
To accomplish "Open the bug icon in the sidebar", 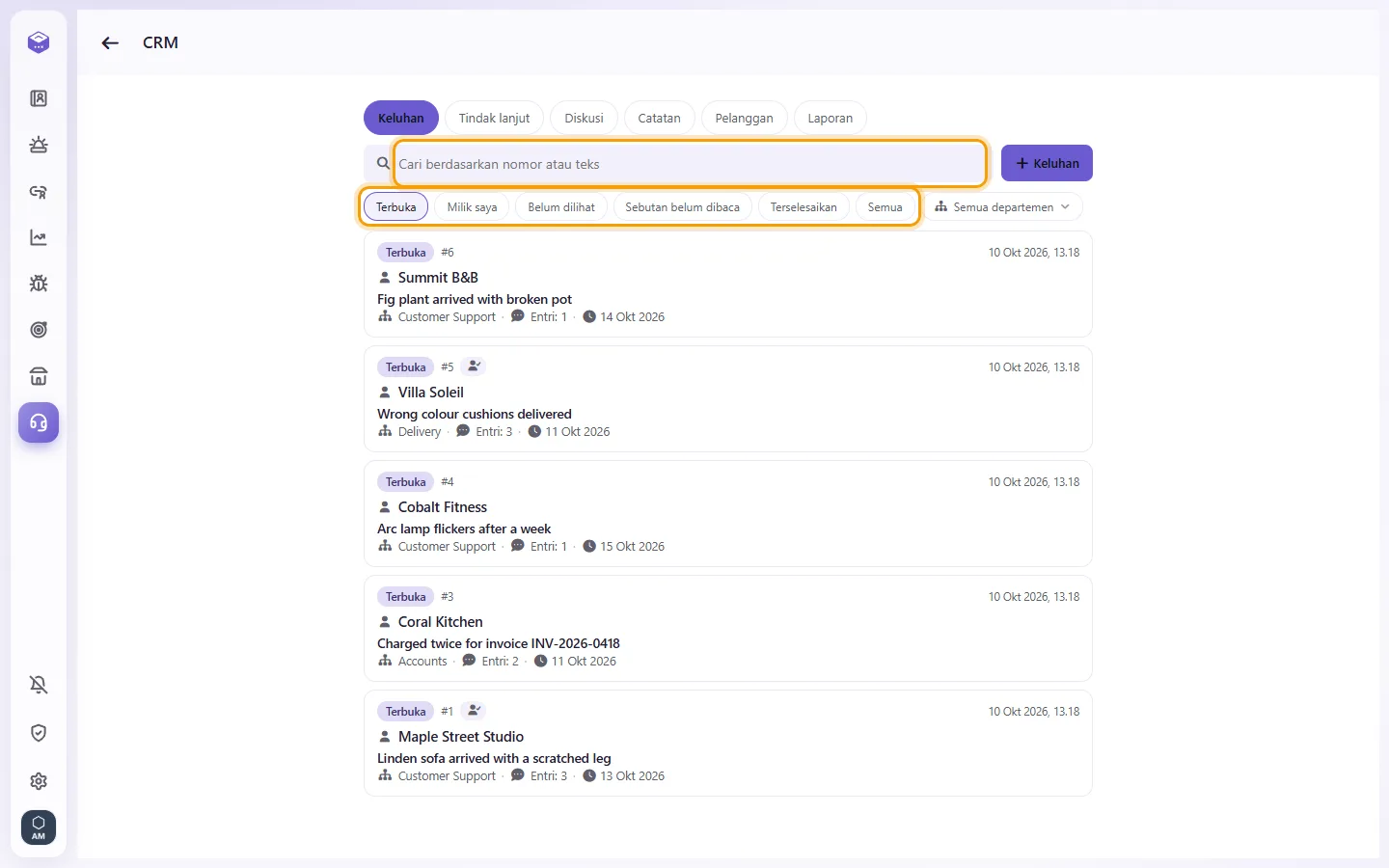I will click(x=39, y=284).
